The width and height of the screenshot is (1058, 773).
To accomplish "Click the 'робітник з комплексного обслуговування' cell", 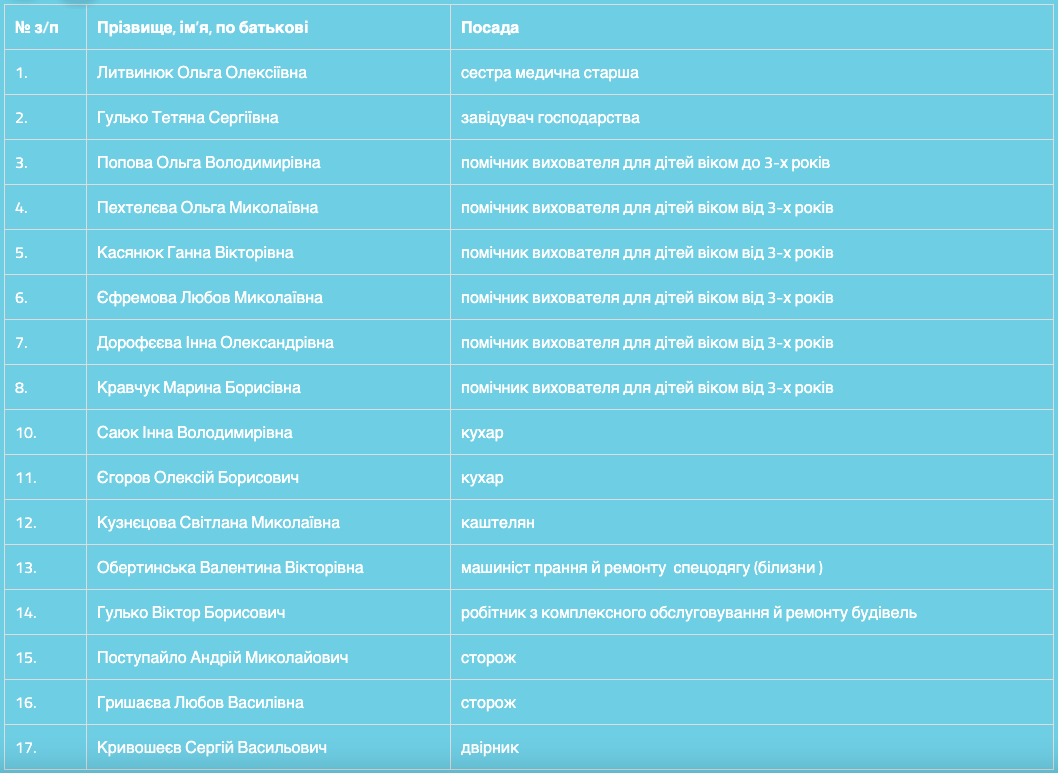I will coord(688,612).
